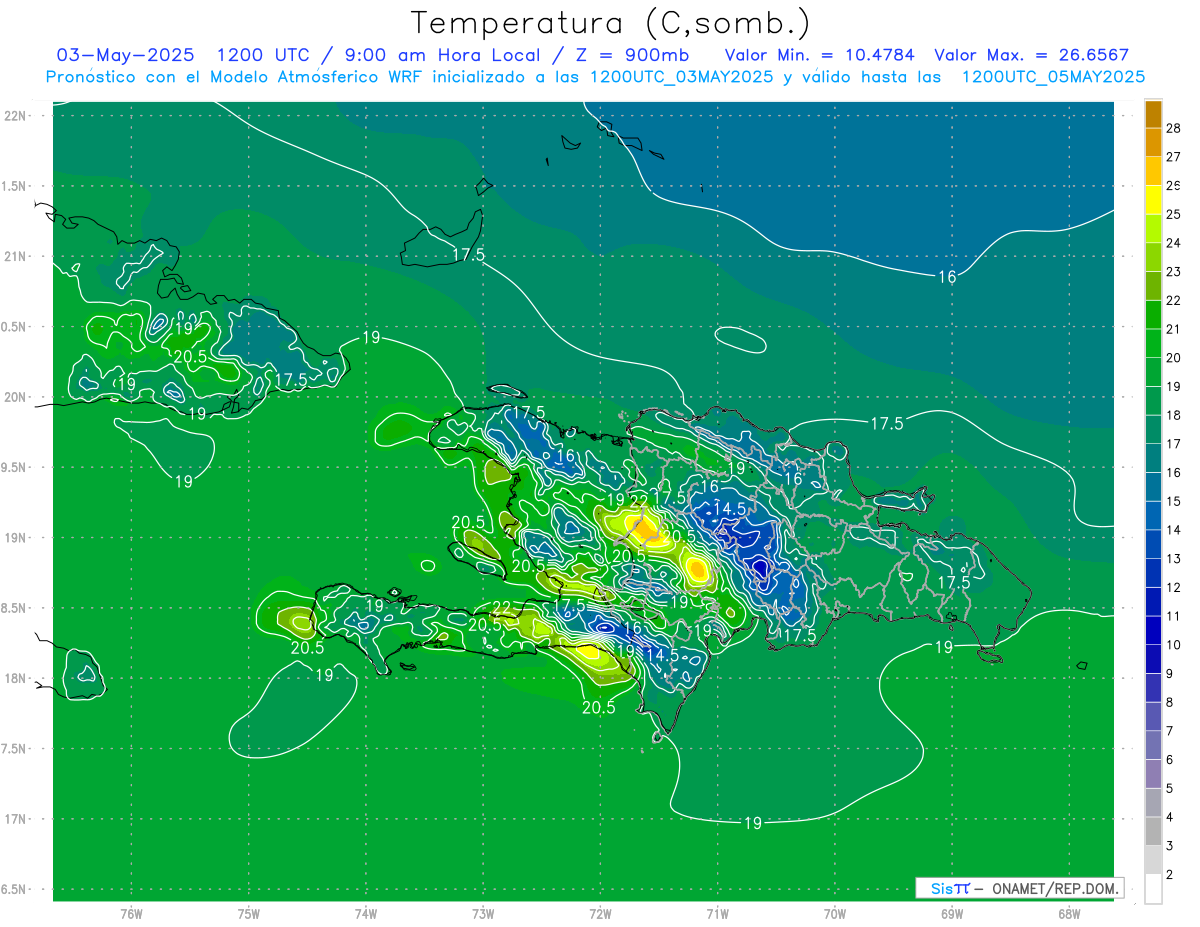Click the title 'Temperatura (C,somb.)'
The width and height of the screenshot is (1200, 927).
coord(610,23)
